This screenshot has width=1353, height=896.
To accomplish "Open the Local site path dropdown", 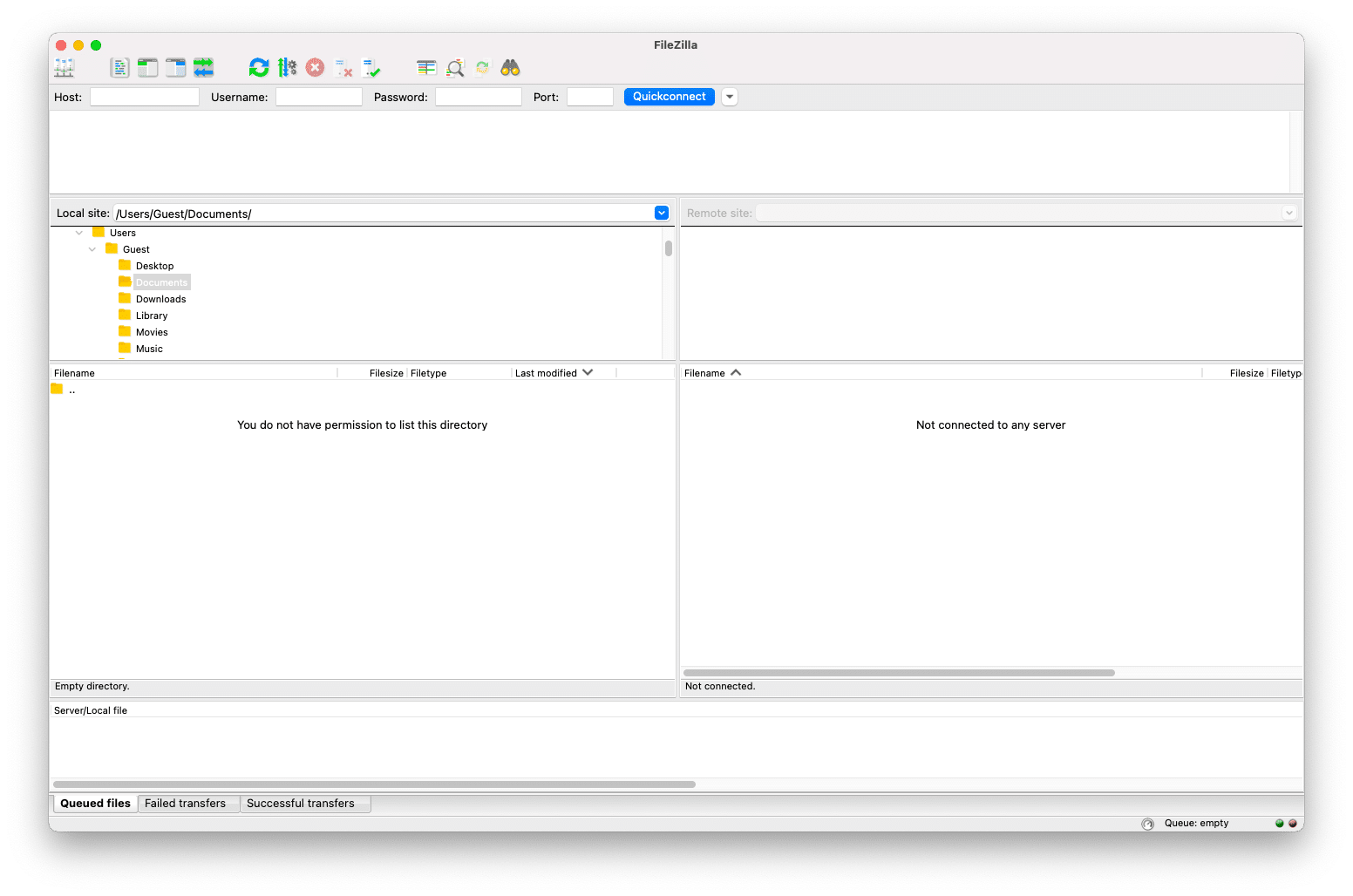I will [x=662, y=213].
